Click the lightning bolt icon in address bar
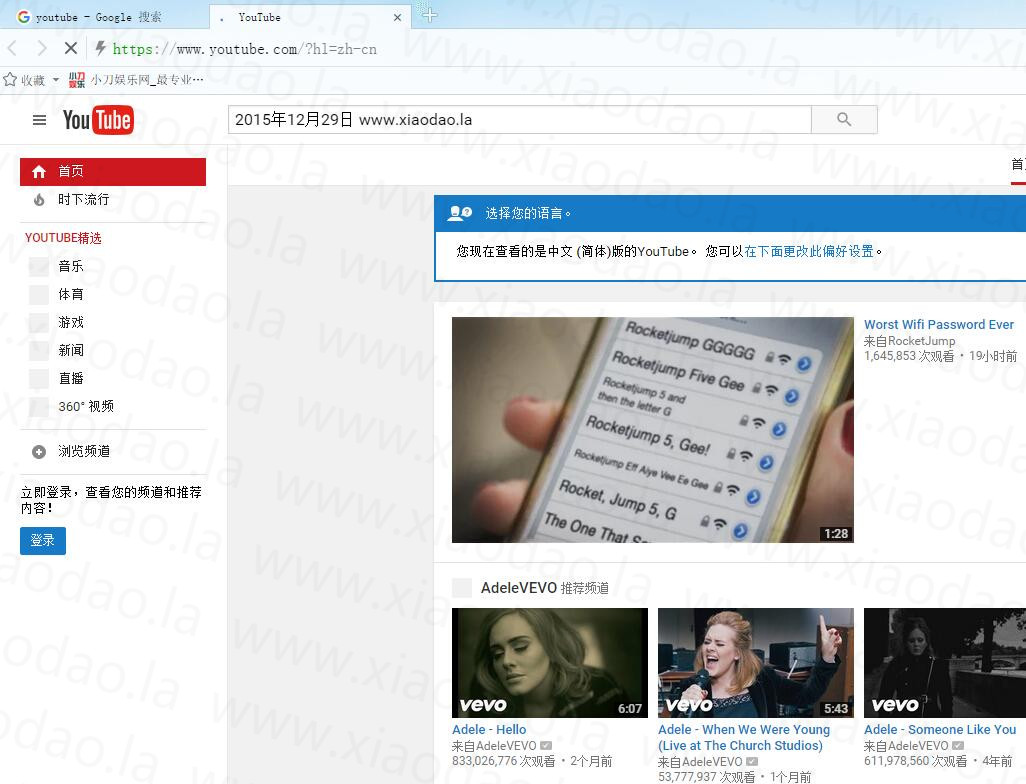Image resolution: width=1026 pixels, height=784 pixels. (100, 48)
